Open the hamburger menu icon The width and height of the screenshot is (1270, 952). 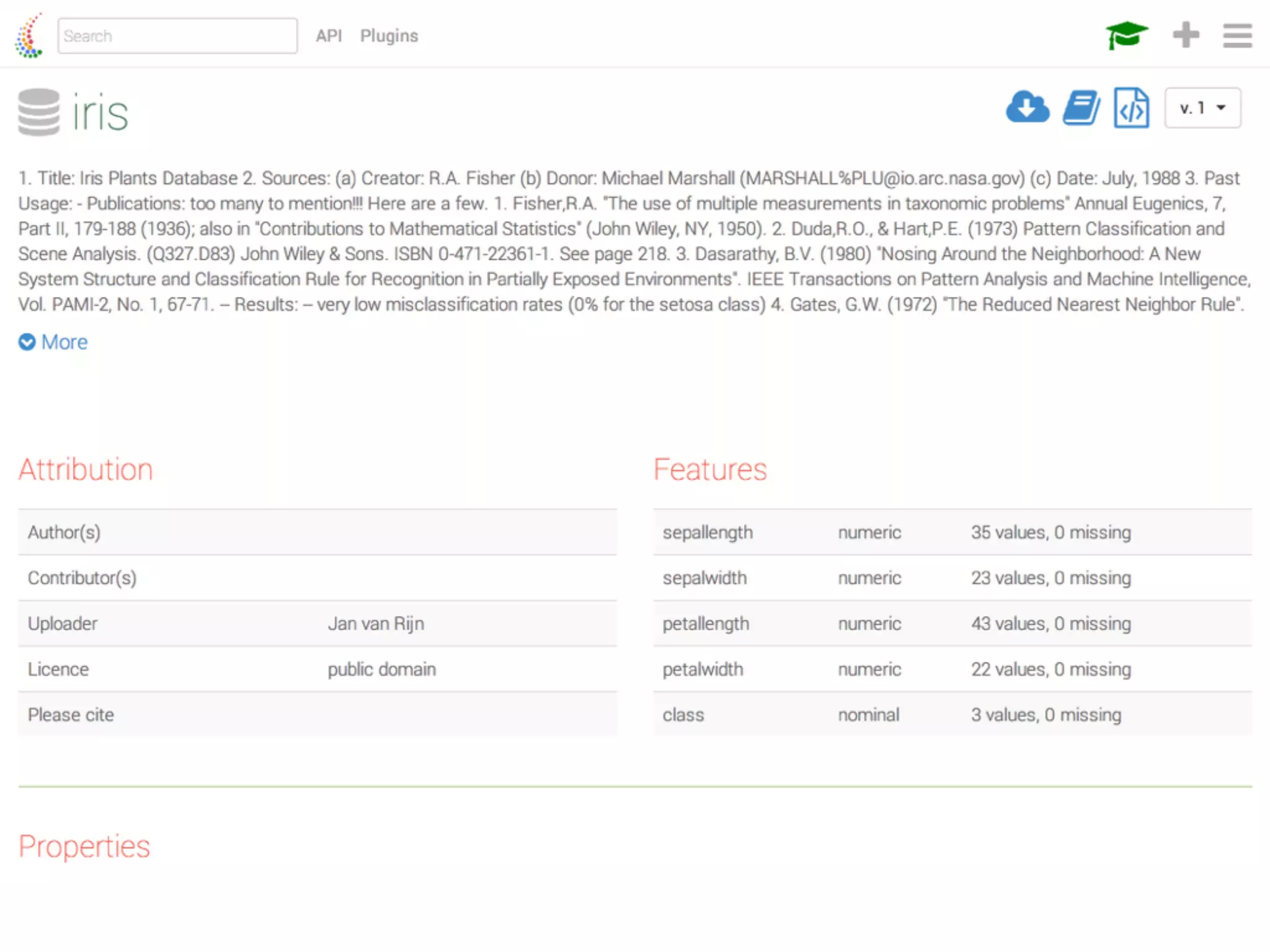(1237, 35)
